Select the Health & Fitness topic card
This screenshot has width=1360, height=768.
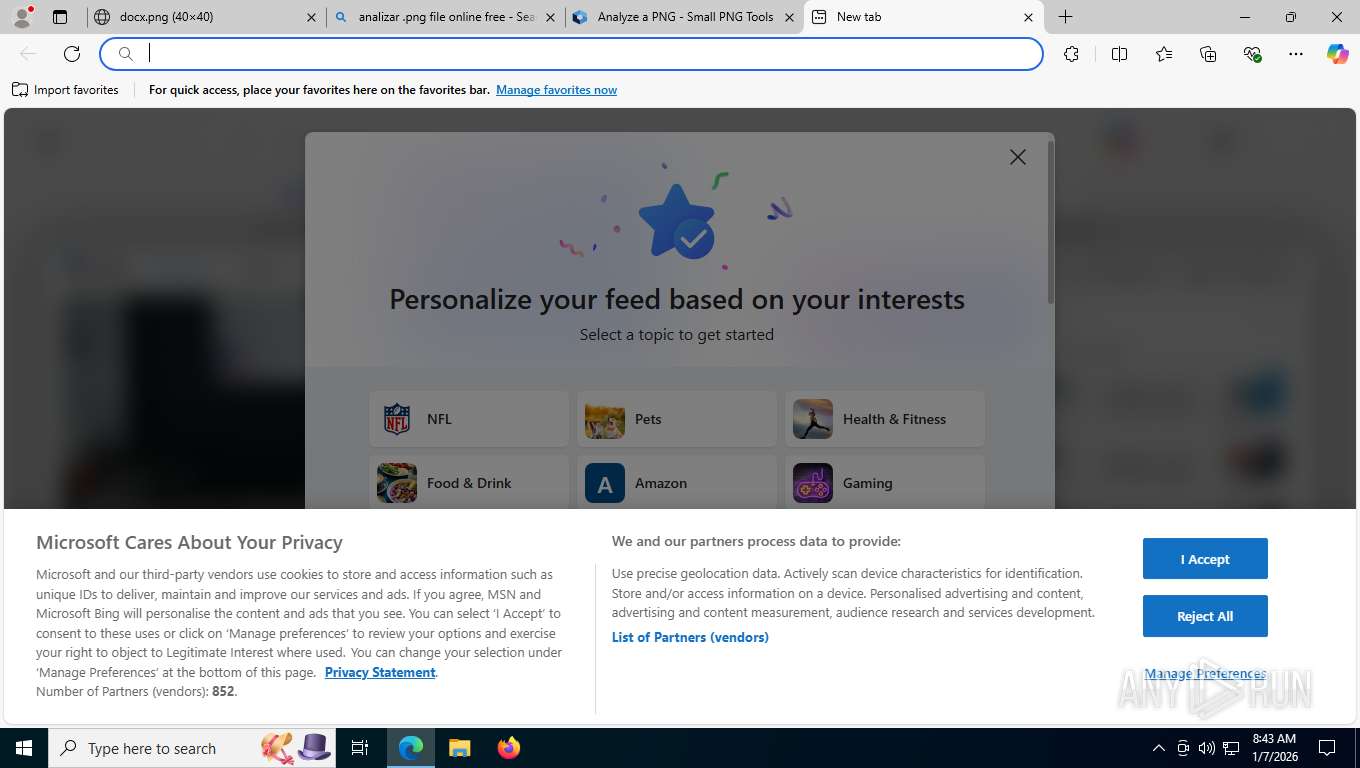point(885,419)
